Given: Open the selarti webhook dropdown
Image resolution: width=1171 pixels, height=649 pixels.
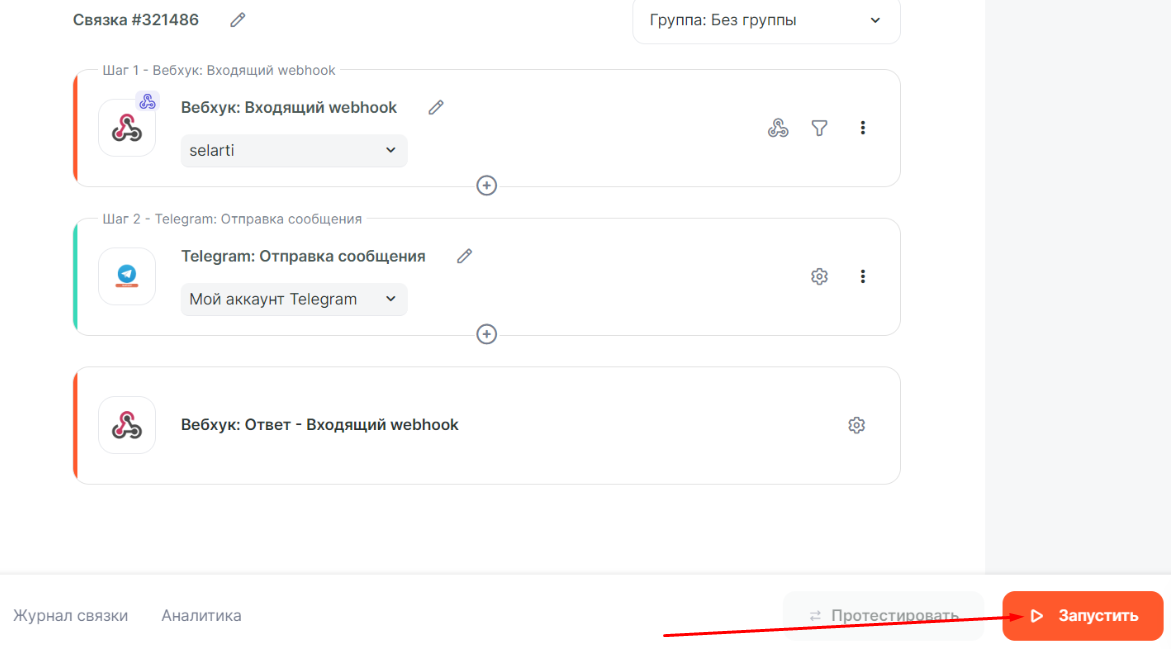Looking at the screenshot, I should tap(294, 151).
